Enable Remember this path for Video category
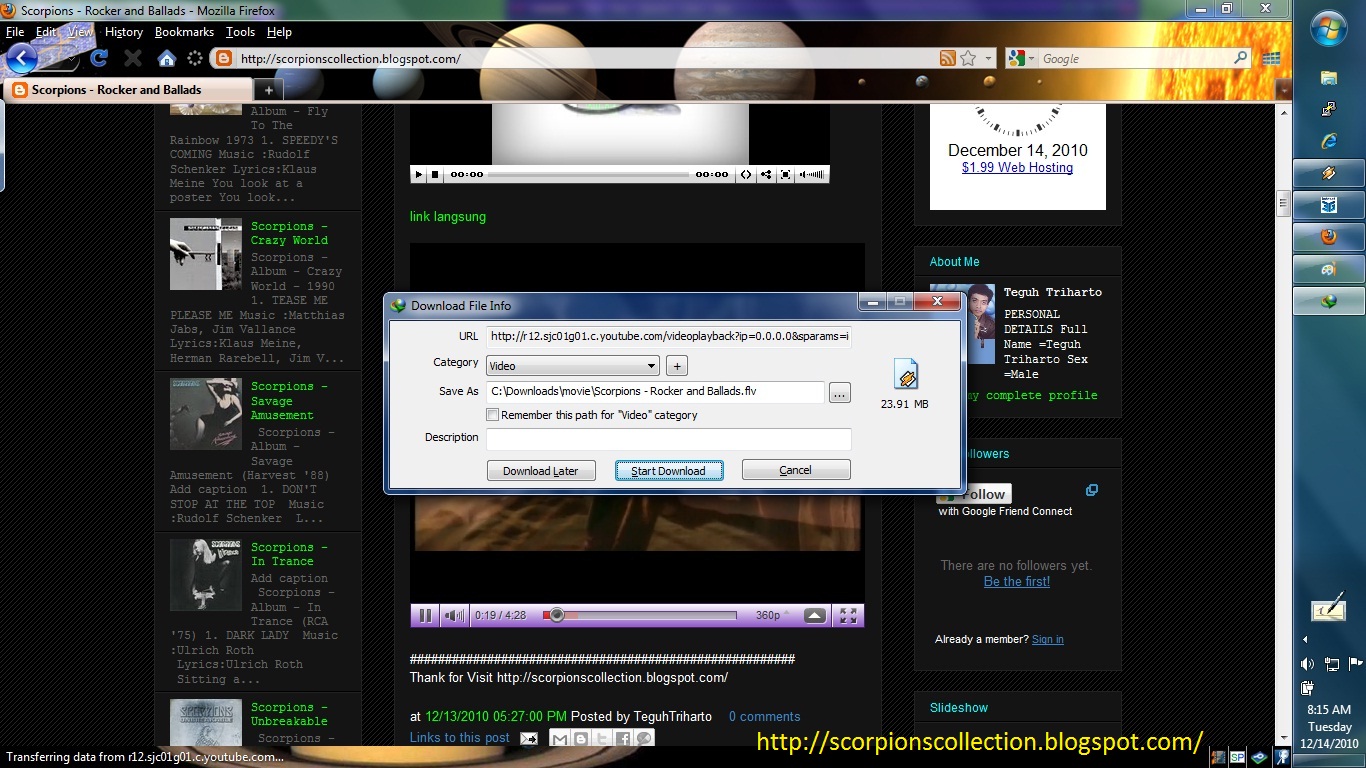The height and width of the screenshot is (768, 1366). (492, 414)
